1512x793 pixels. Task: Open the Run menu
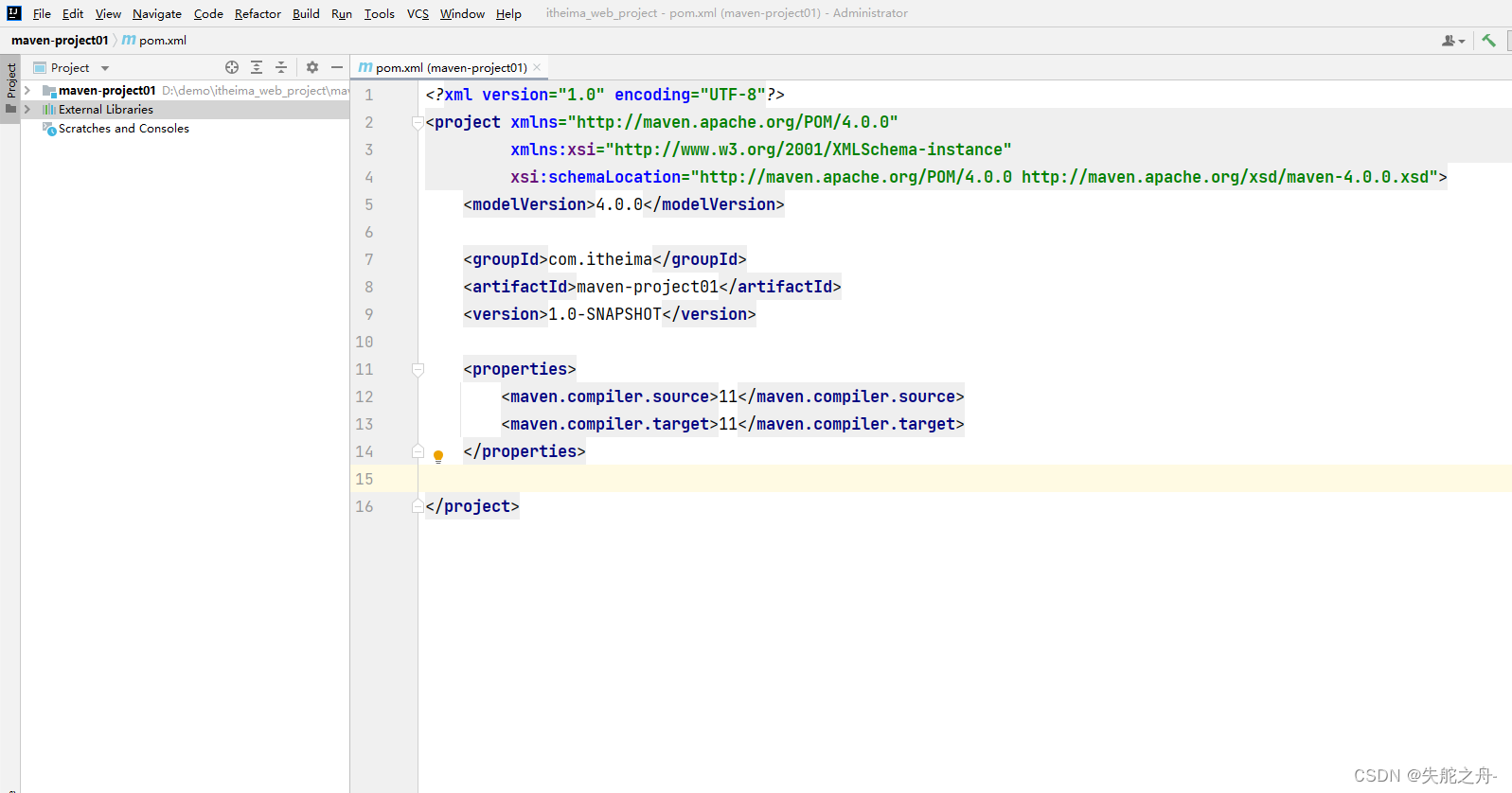point(342,13)
